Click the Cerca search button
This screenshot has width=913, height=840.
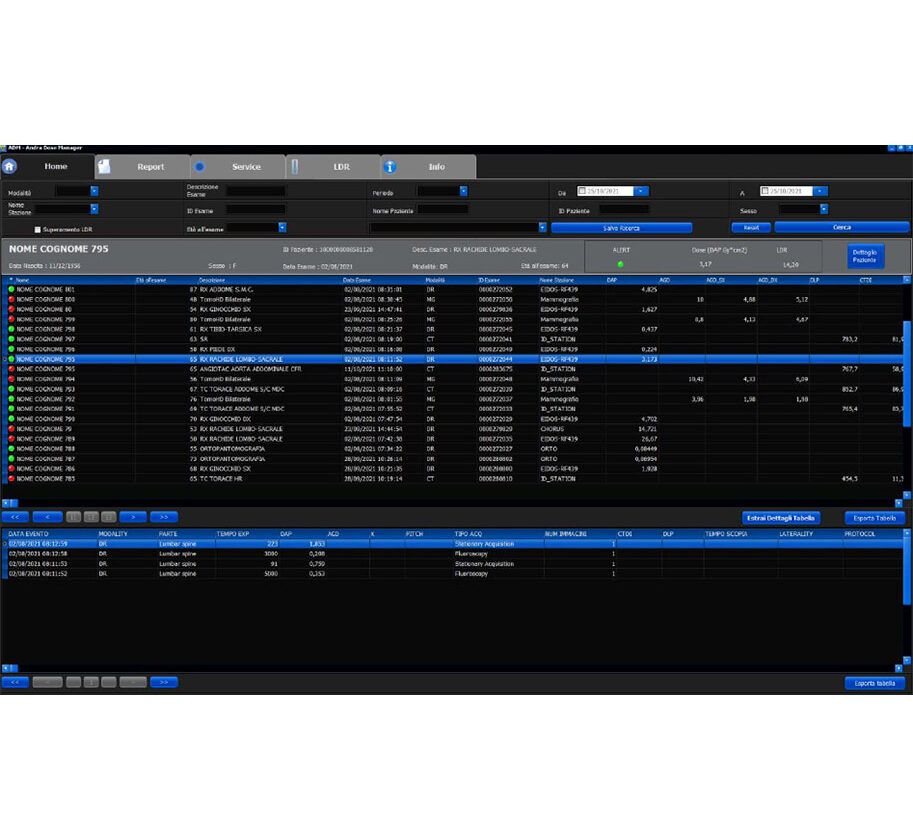click(841, 228)
